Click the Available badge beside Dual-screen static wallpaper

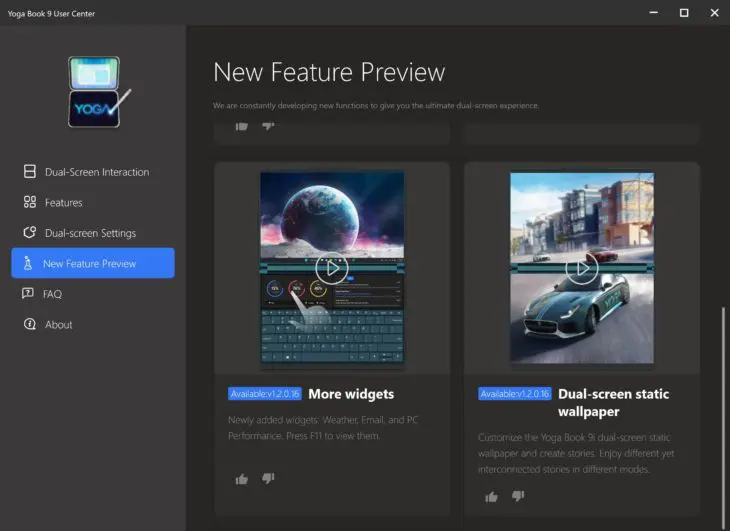(x=515, y=394)
